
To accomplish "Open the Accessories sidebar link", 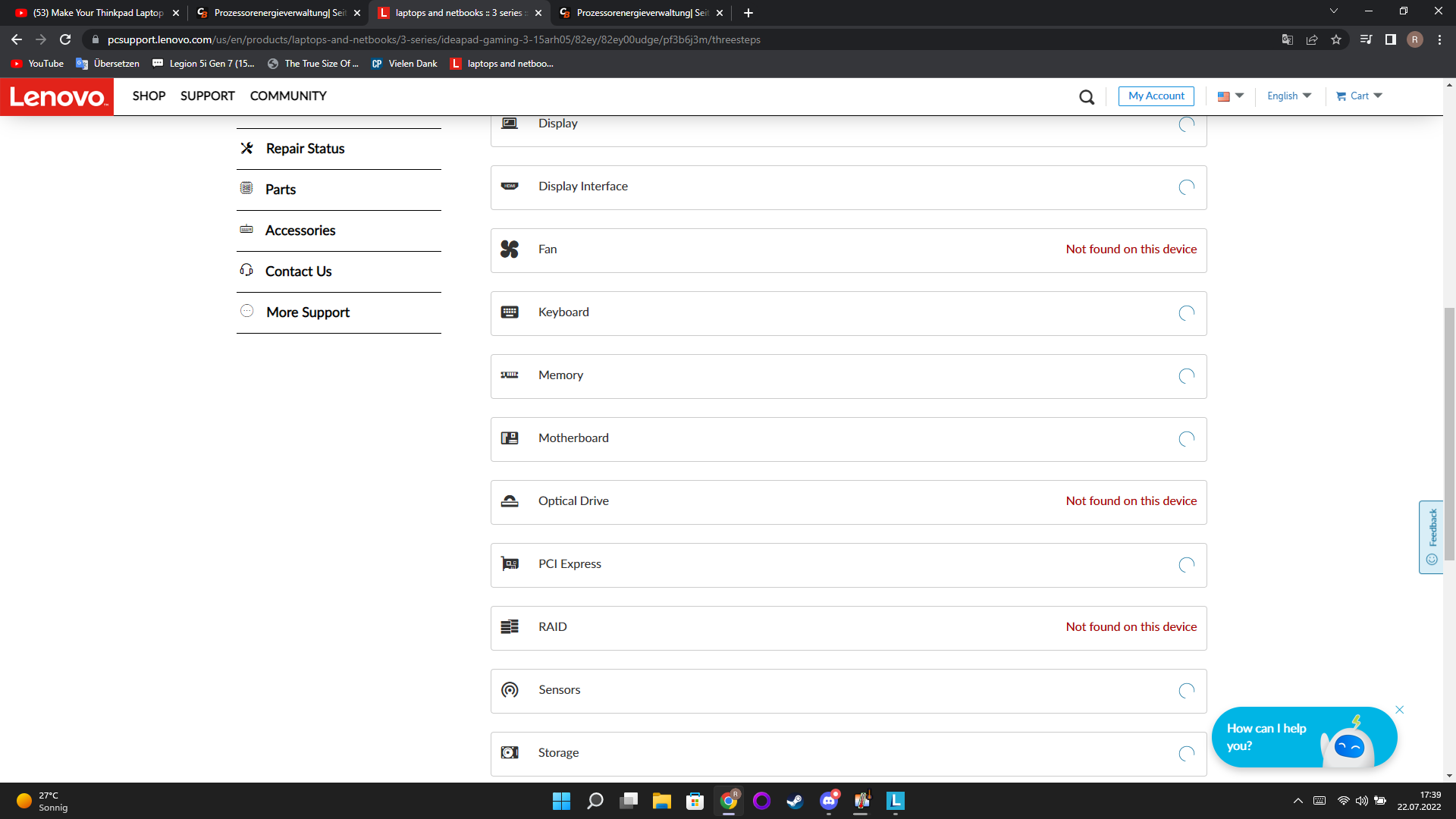I will [x=300, y=231].
